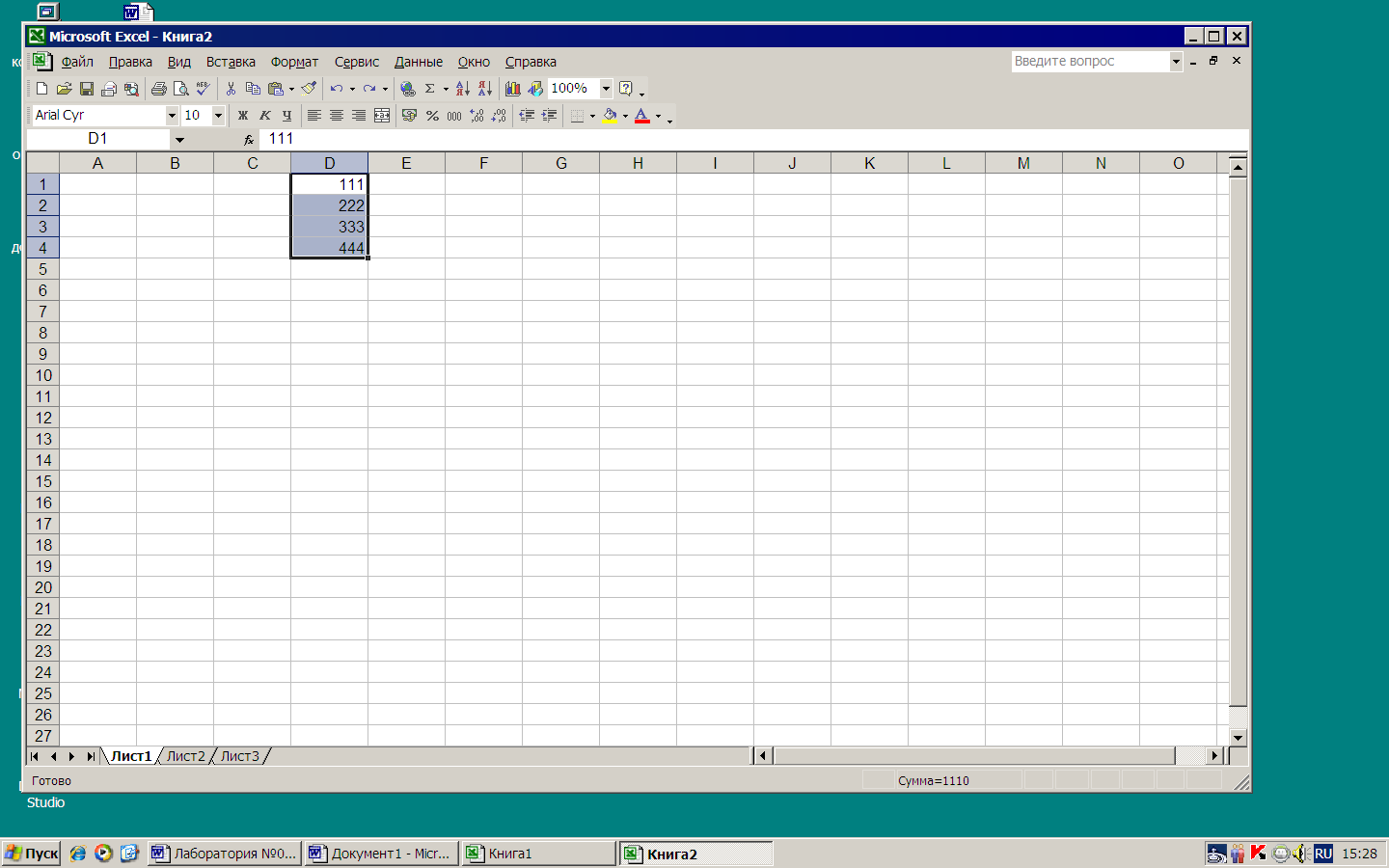Open the Данные menu

(419, 62)
